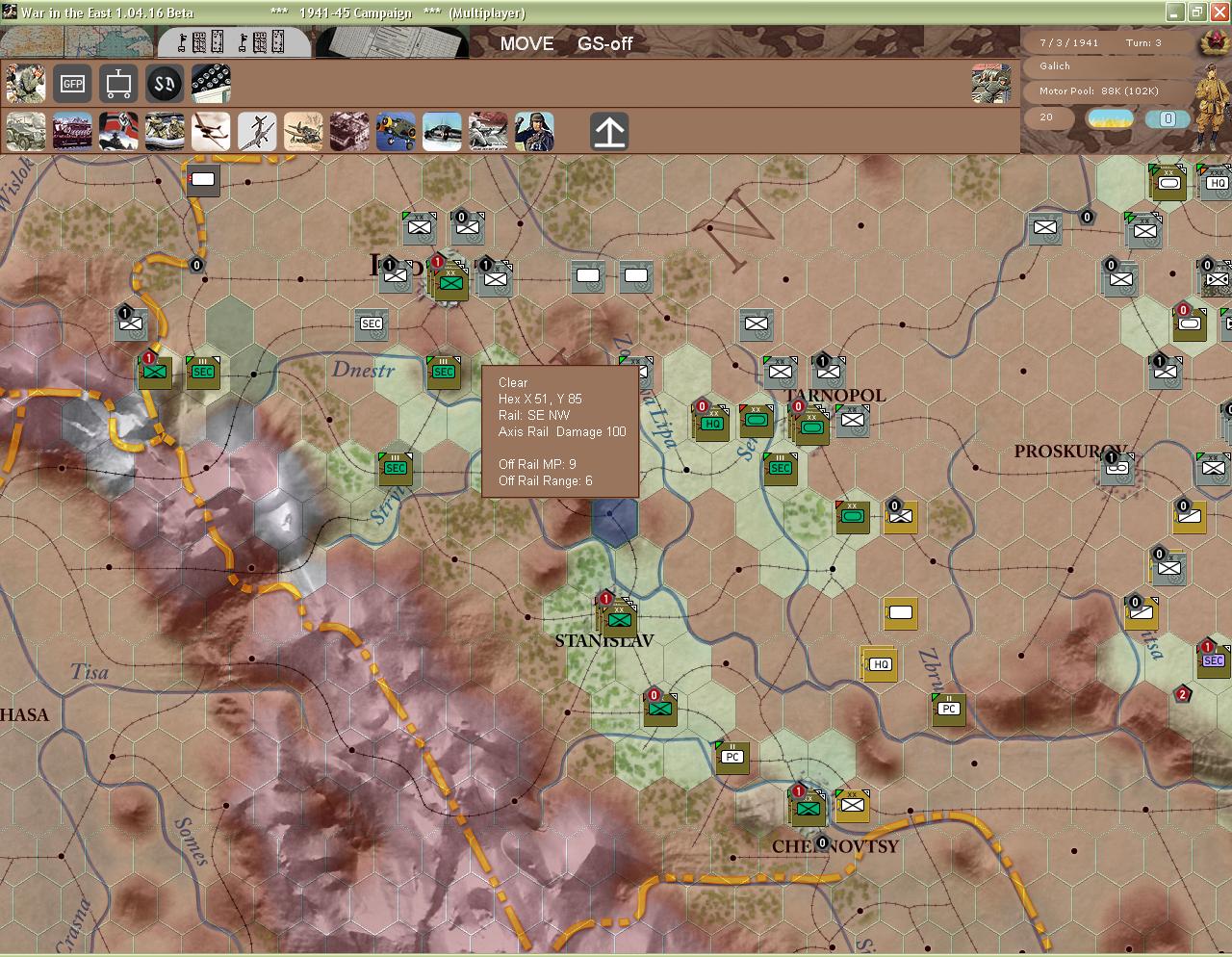1232x957 pixels.
Task: Toggle the GS-off ground support setting
Action: pyautogui.click(x=605, y=43)
